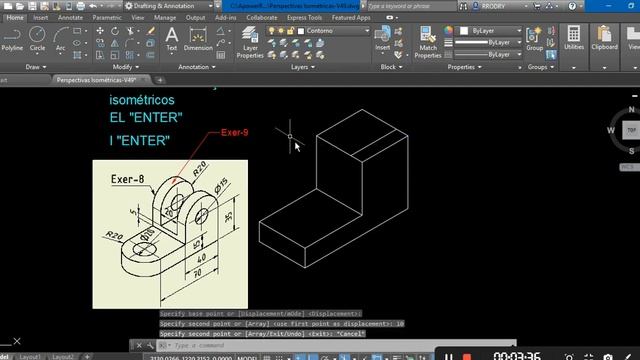Select the Hatch tool
The image size is (640, 360).
pyautogui.click(x=77, y=55)
